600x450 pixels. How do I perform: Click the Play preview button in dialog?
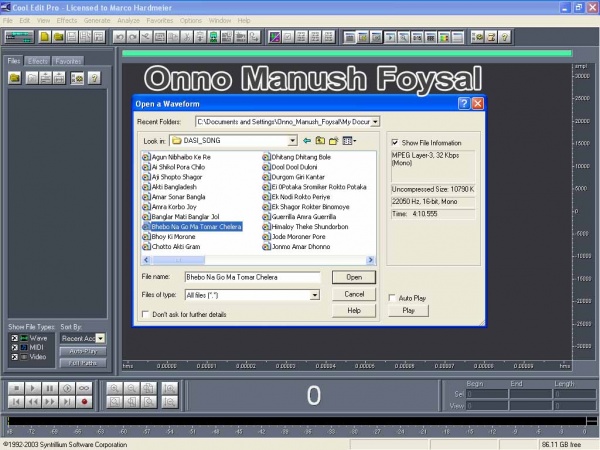tap(408, 310)
